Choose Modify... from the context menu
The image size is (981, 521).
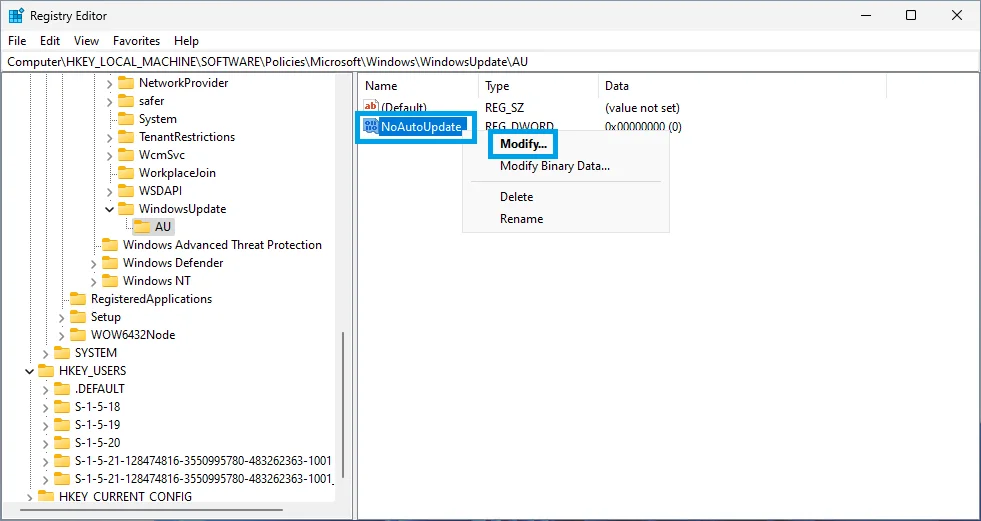point(523,144)
